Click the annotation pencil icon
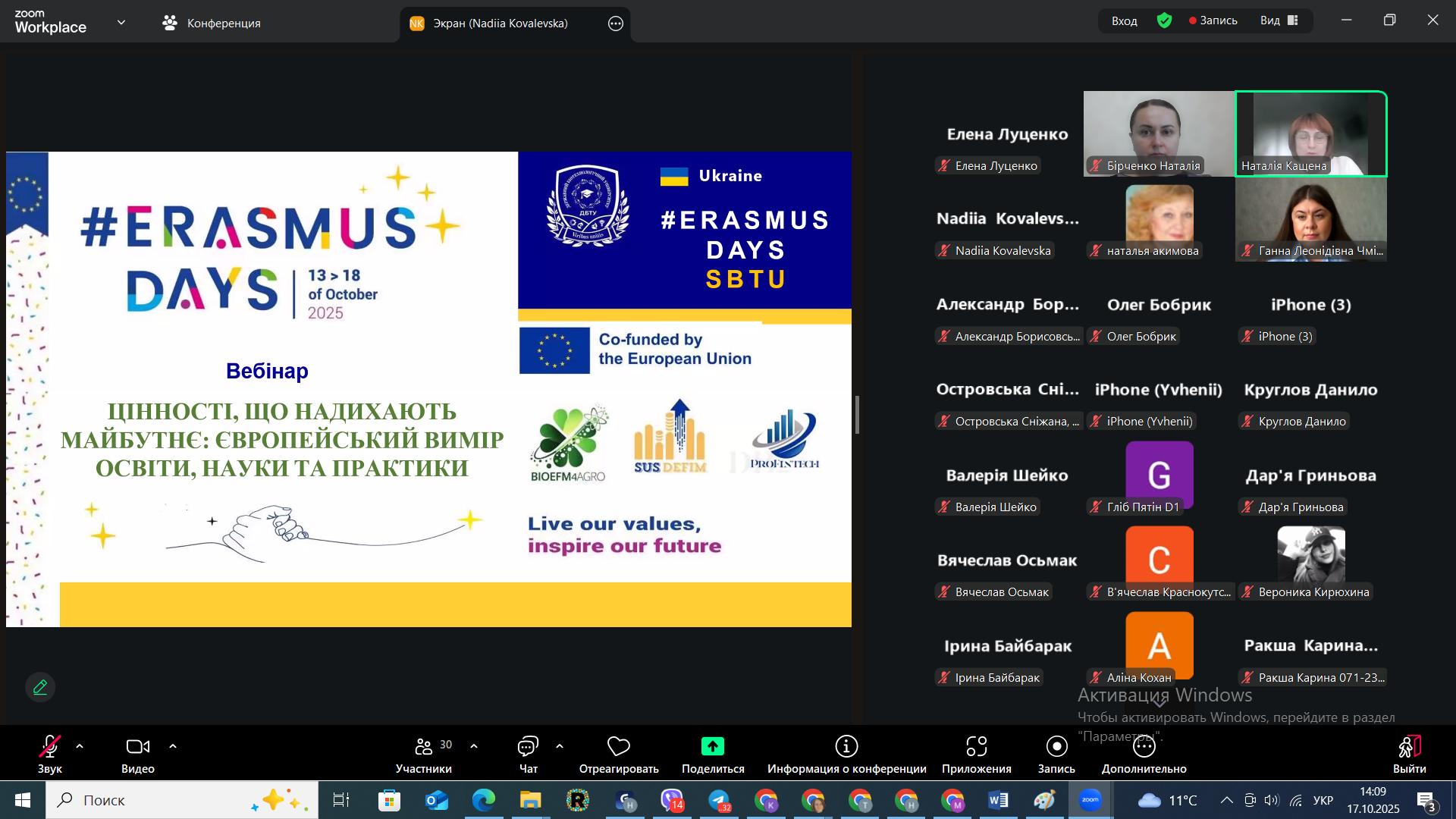Image resolution: width=1456 pixels, height=819 pixels. tap(40, 687)
